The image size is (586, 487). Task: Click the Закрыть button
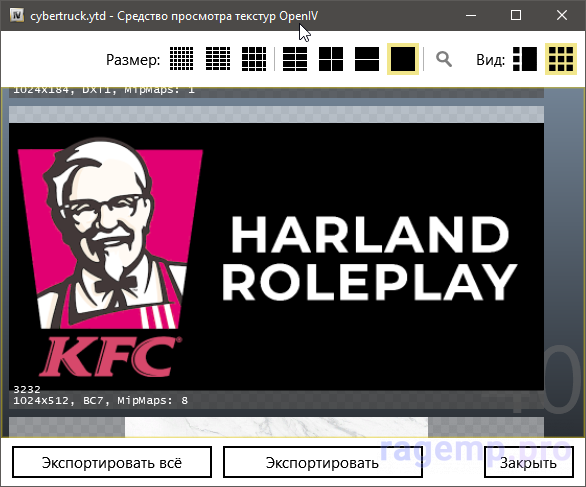528,462
